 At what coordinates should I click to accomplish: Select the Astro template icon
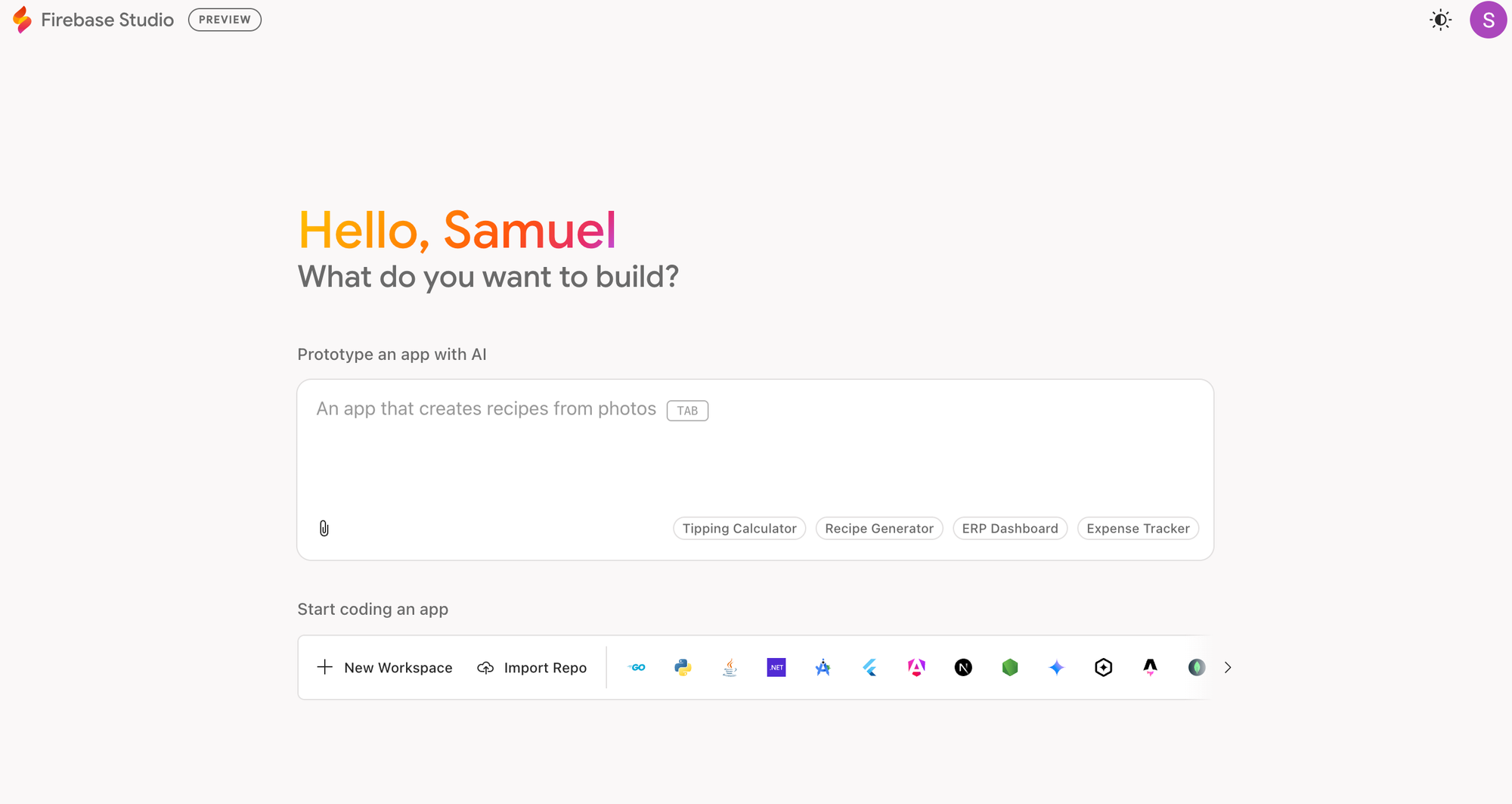point(1149,667)
